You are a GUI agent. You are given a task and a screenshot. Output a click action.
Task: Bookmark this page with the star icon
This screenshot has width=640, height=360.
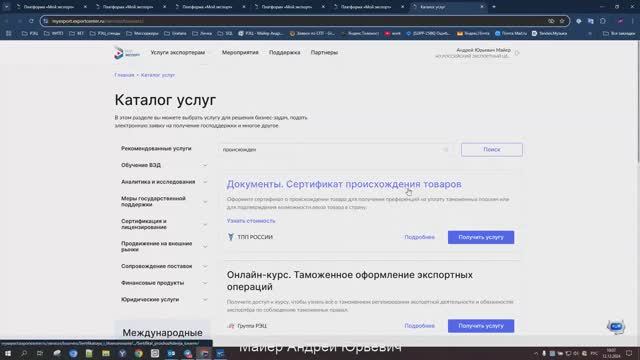tap(562, 21)
